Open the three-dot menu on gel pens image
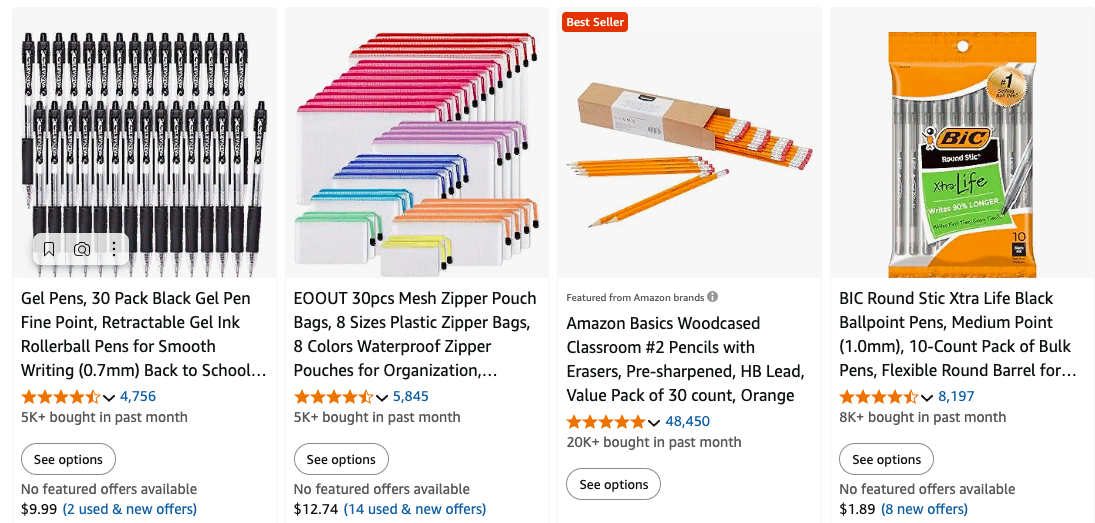 point(114,249)
